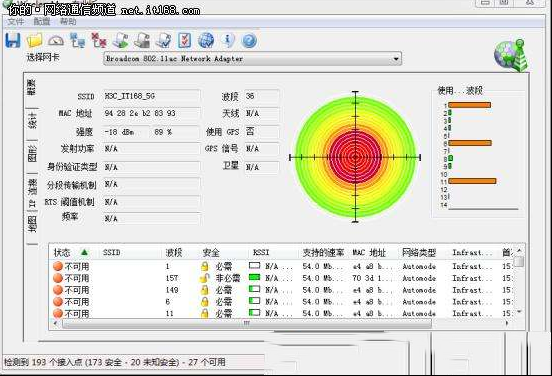Screen dimensions: 552x376
Task: Click the blue floppy disk save icon
Action: pyautogui.click(x=13, y=40)
